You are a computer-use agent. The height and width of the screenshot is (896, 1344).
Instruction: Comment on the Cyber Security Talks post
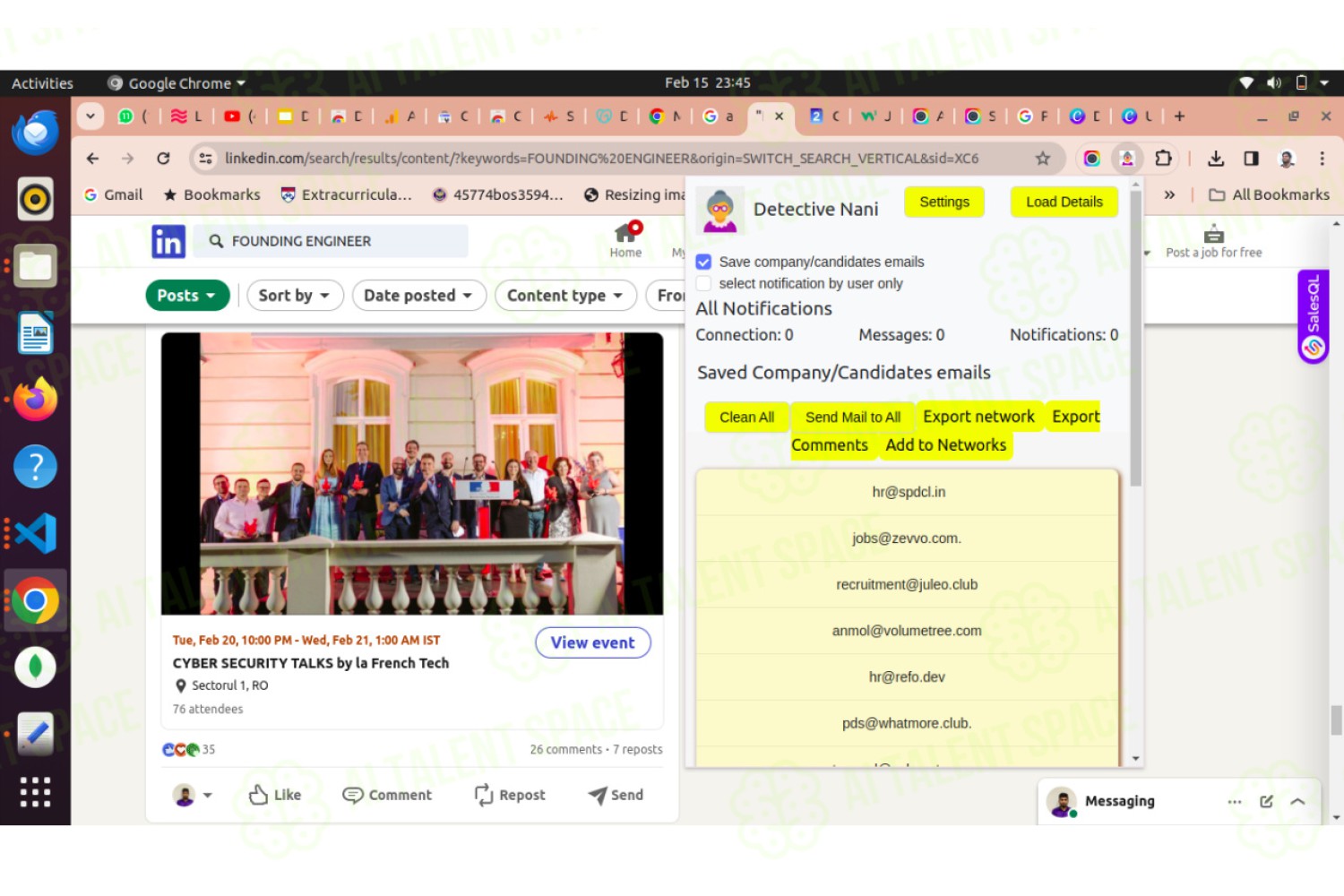387,795
